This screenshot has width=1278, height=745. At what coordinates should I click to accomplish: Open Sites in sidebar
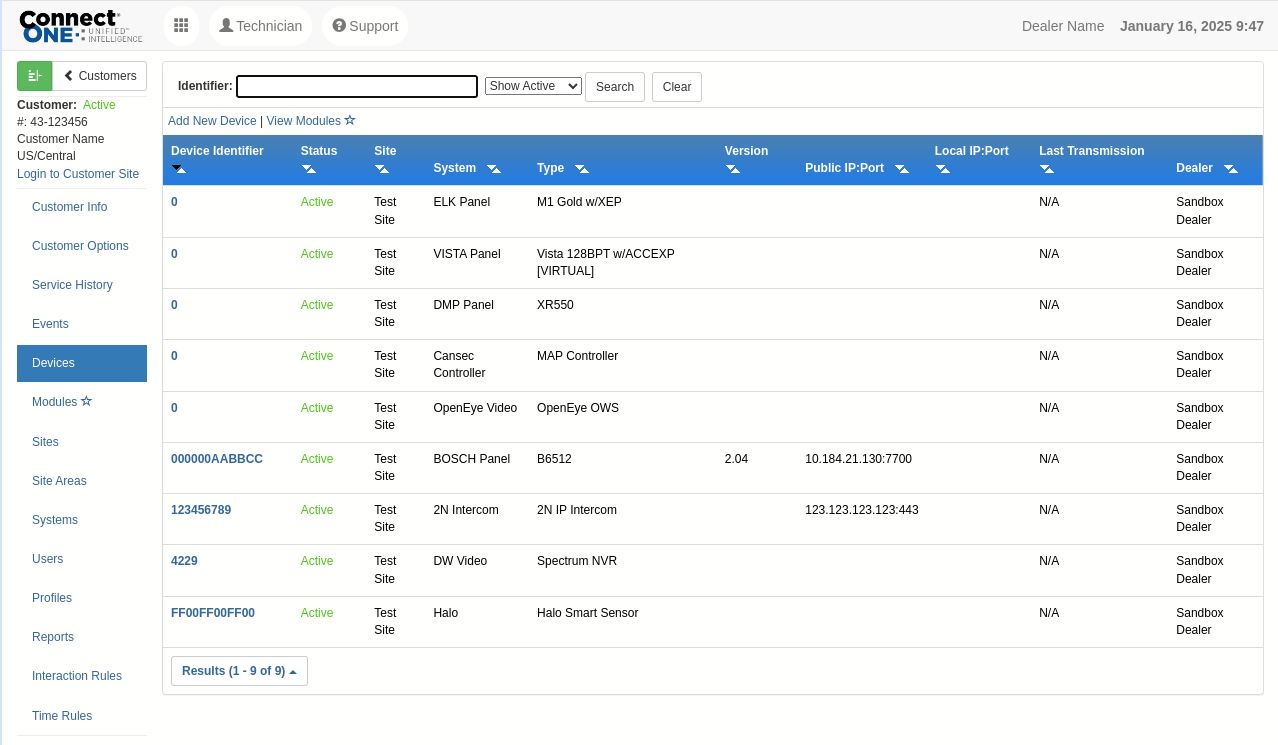click(82, 442)
